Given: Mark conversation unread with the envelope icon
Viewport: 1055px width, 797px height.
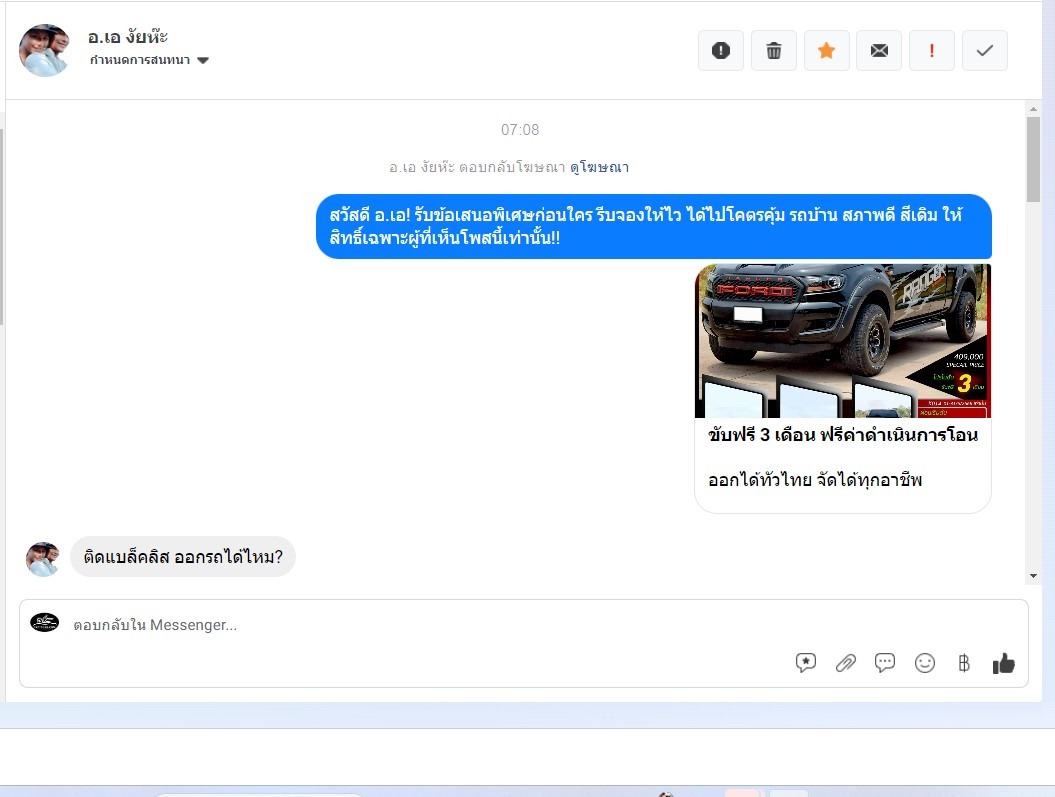Looking at the screenshot, I should click(x=879, y=51).
